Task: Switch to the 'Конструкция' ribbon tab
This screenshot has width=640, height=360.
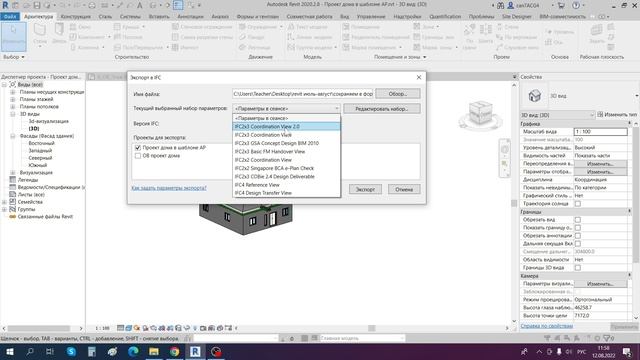Action: tap(76, 17)
